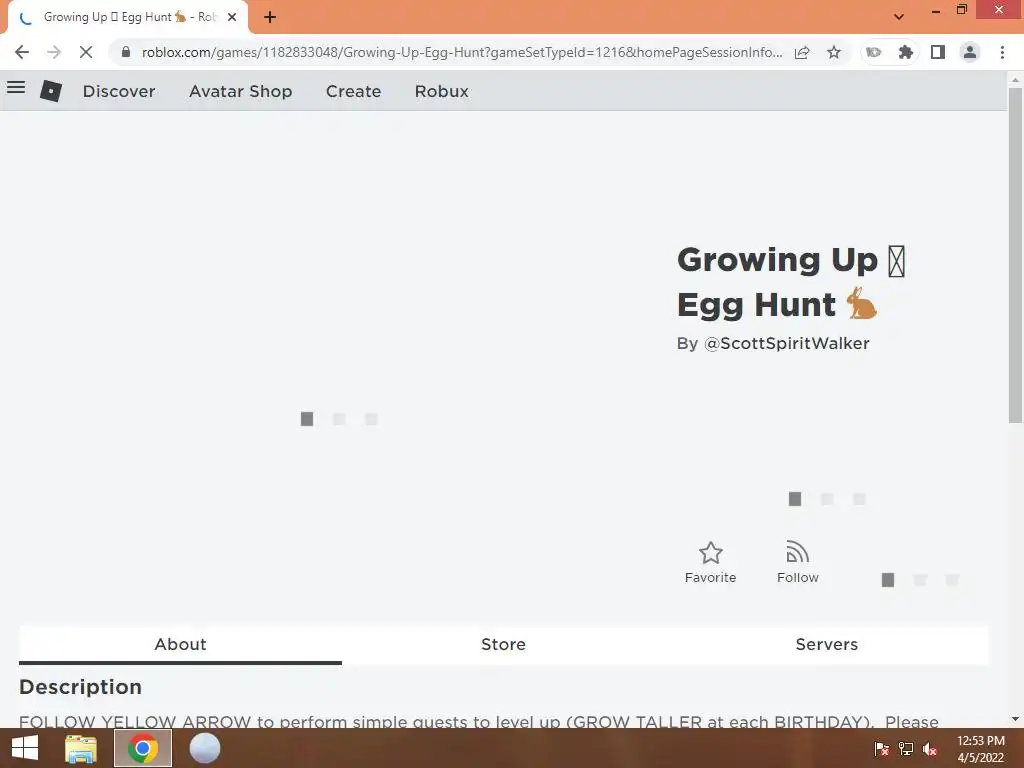
Task: Click the page vertical scrollbar thumb
Action: 1015,255
